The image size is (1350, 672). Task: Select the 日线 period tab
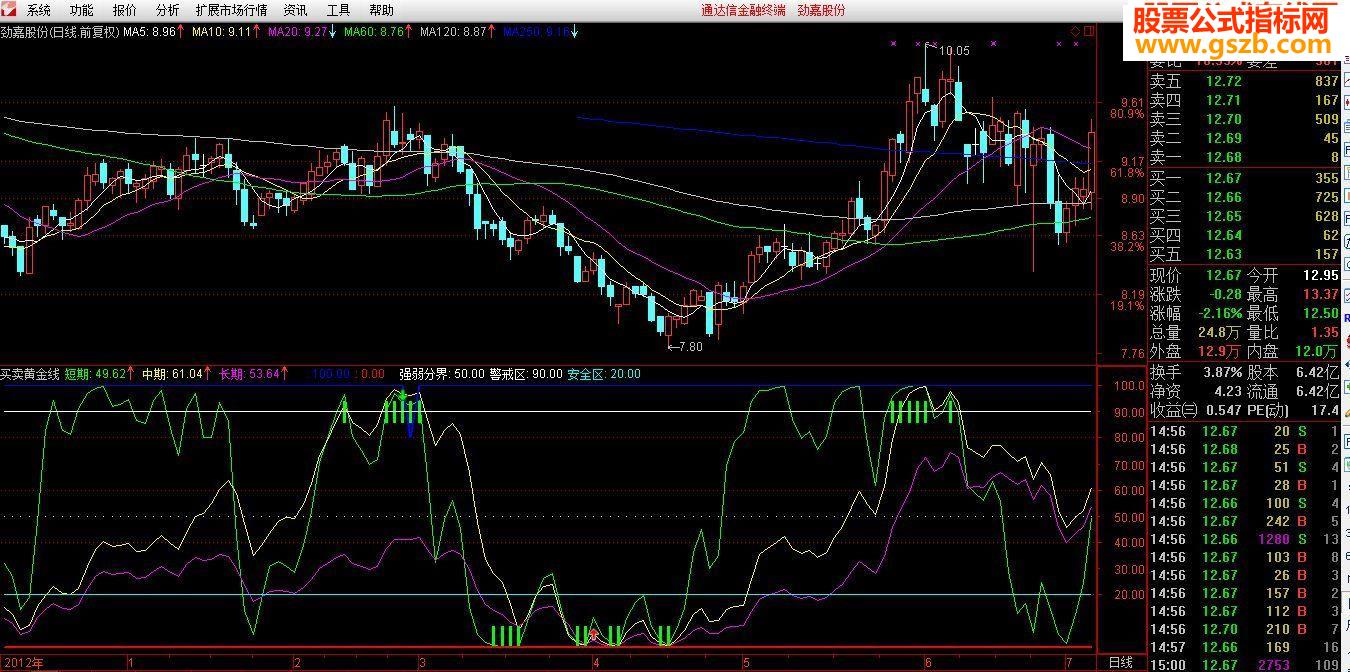click(1121, 662)
